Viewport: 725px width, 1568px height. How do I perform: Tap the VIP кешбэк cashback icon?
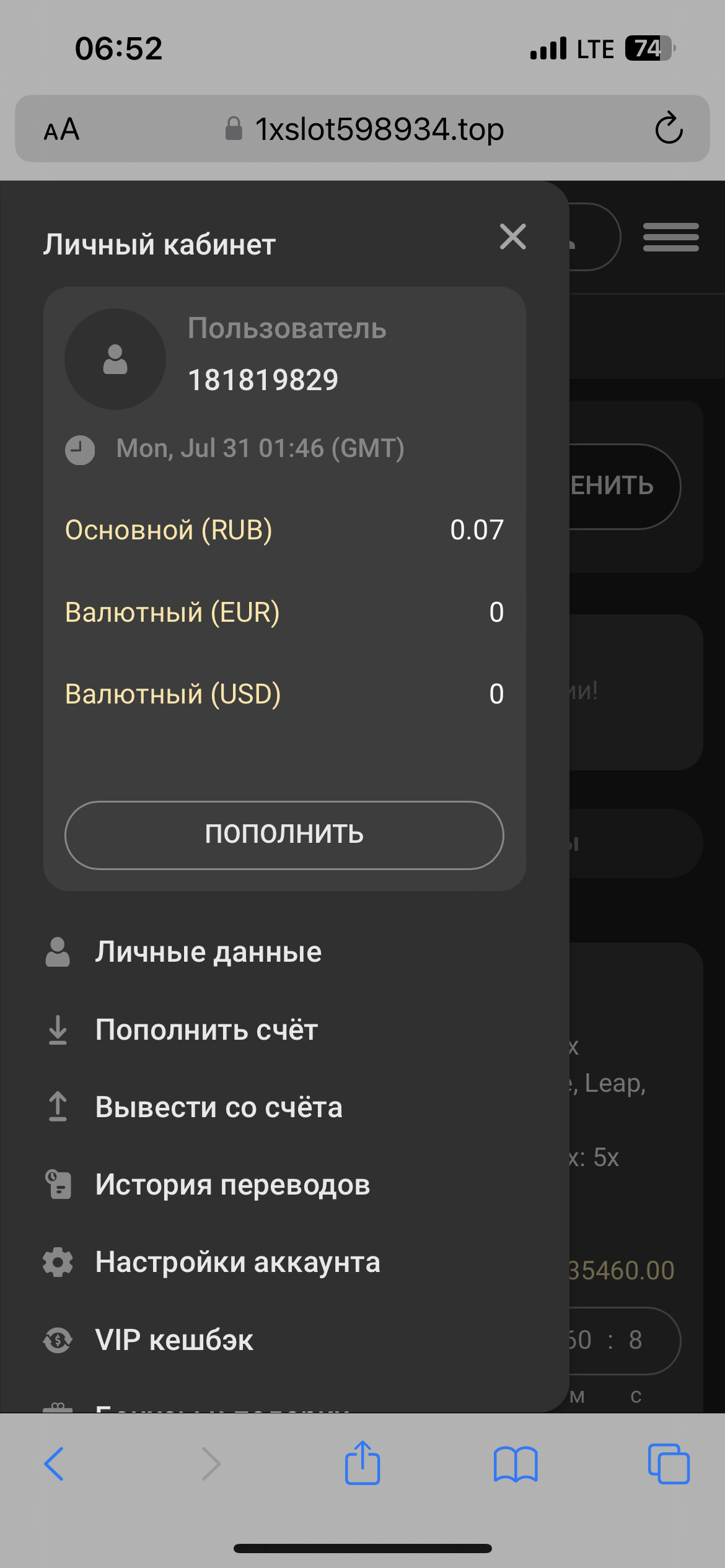(x=58, y=1340)
